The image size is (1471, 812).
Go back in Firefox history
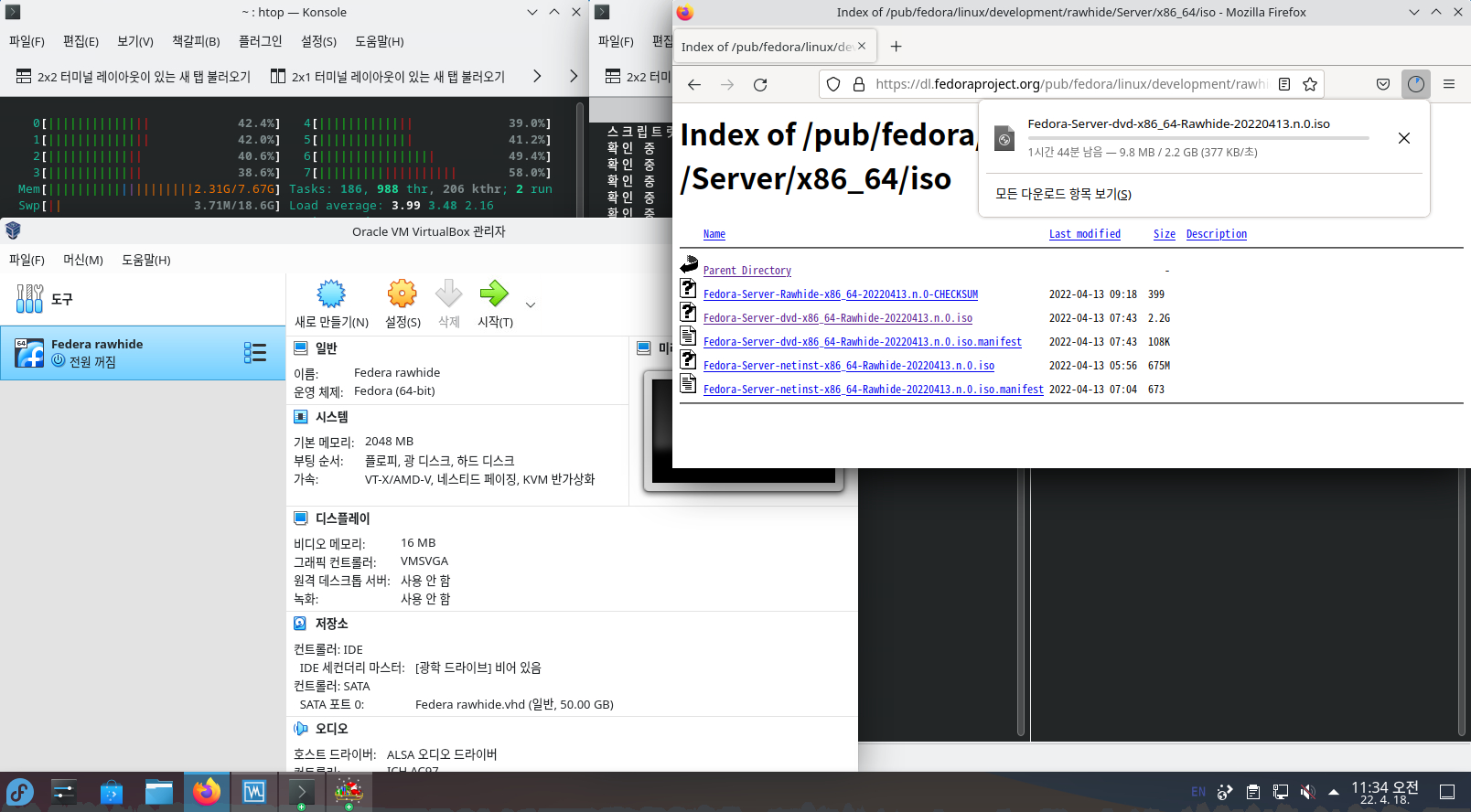[x=694, y=84]
